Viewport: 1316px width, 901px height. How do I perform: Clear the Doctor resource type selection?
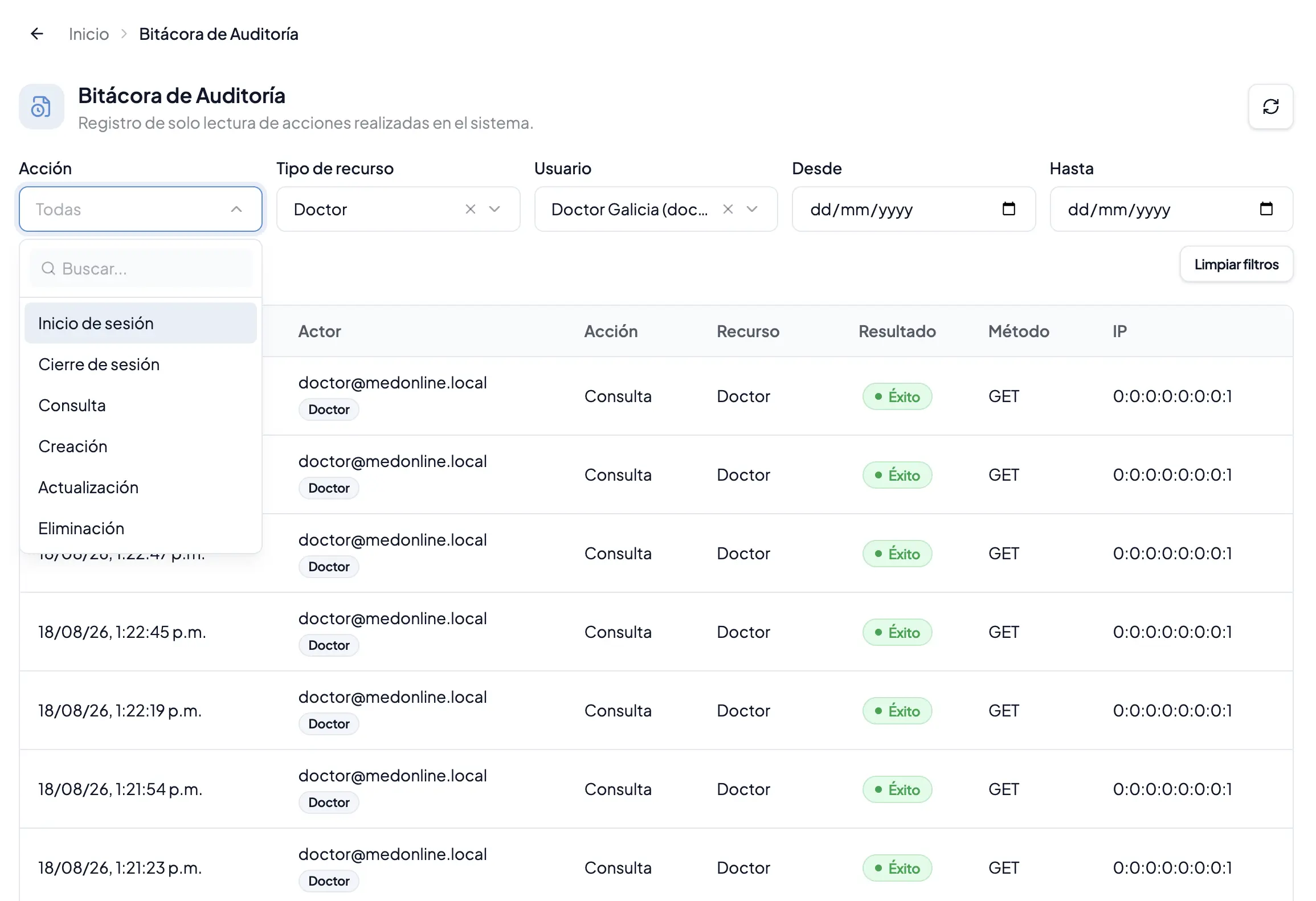click(x=470, y=209)
